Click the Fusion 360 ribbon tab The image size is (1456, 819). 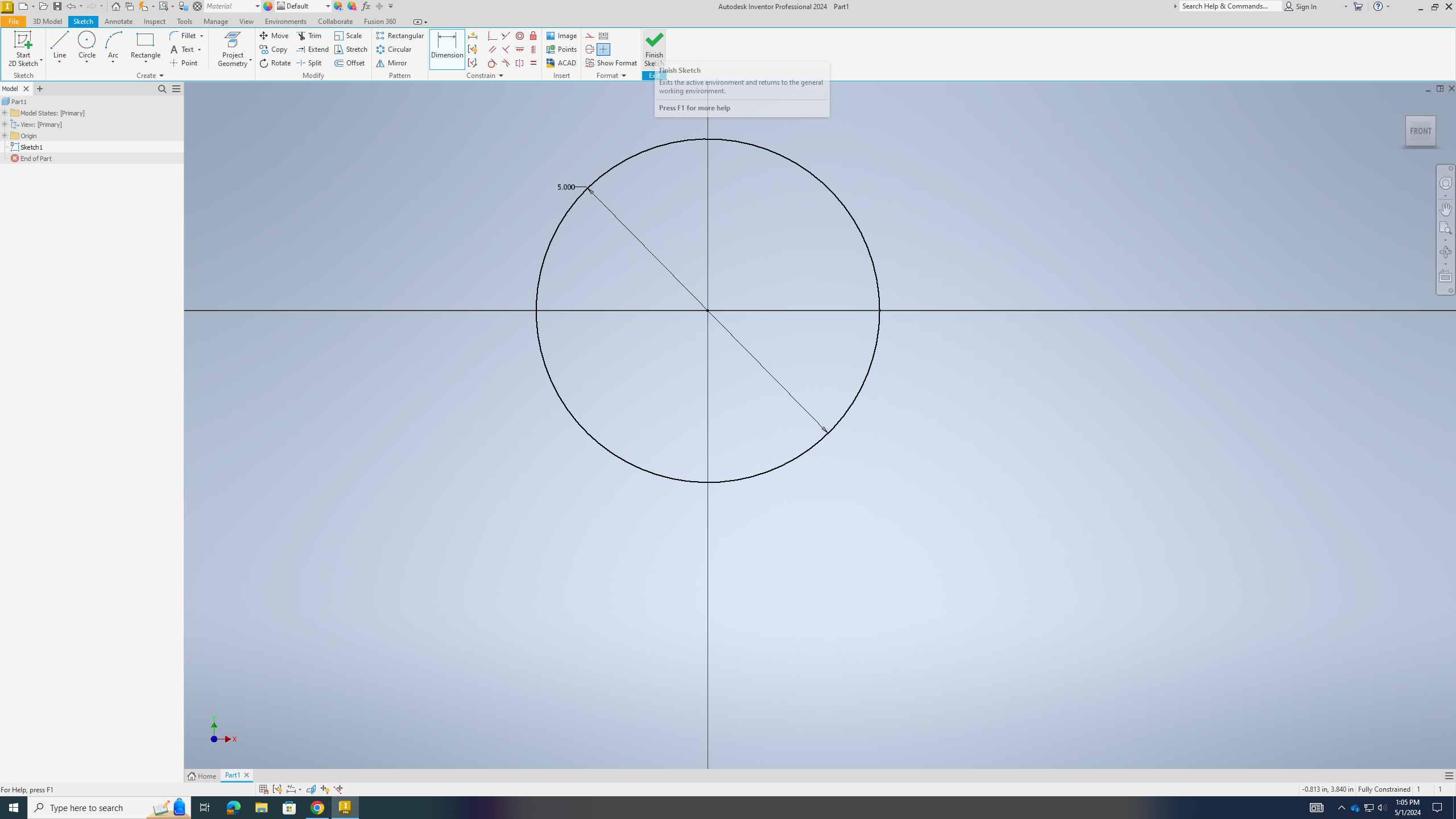pos(380,21)
